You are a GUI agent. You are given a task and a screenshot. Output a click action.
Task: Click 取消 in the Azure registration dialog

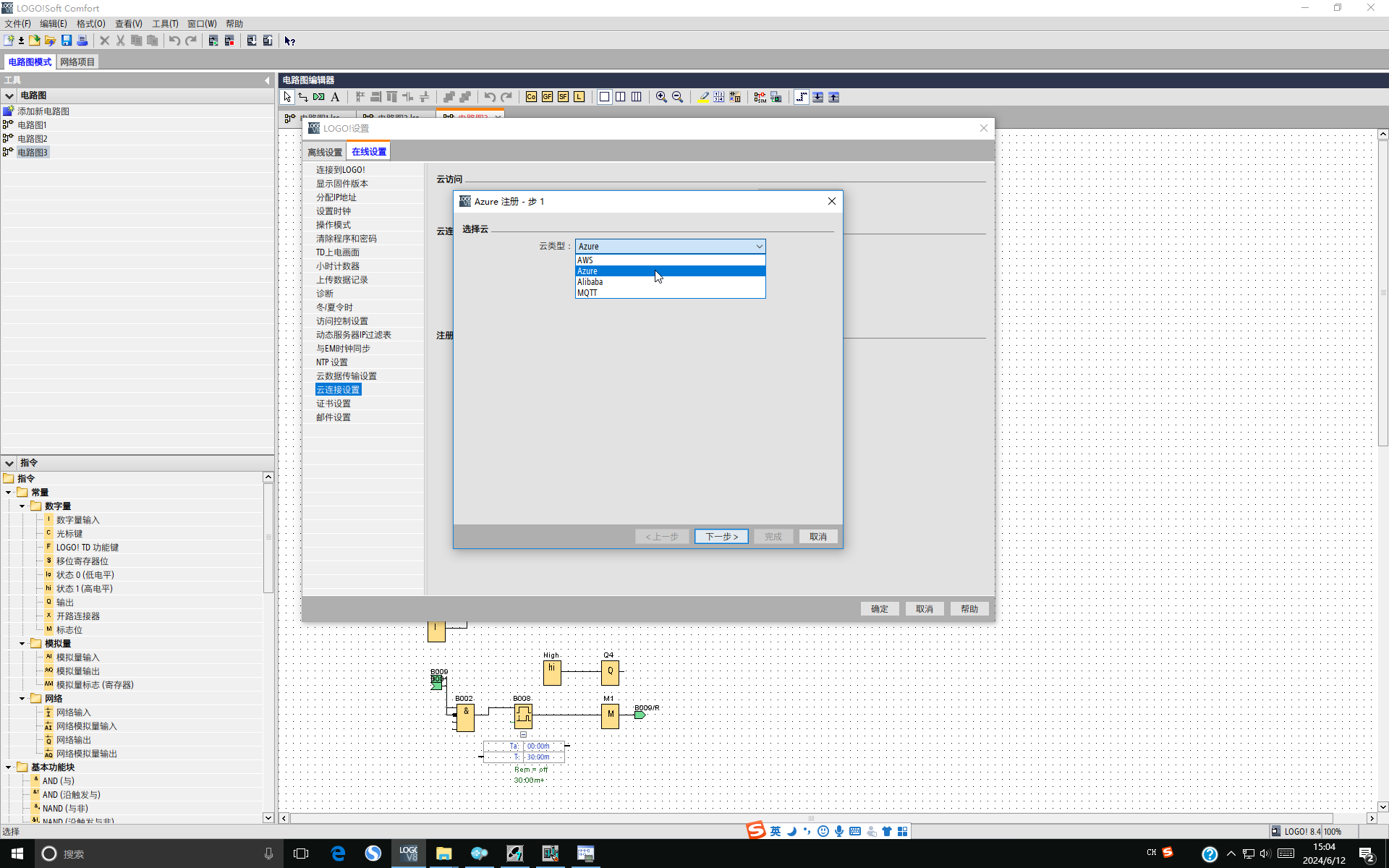coord(818,537)
